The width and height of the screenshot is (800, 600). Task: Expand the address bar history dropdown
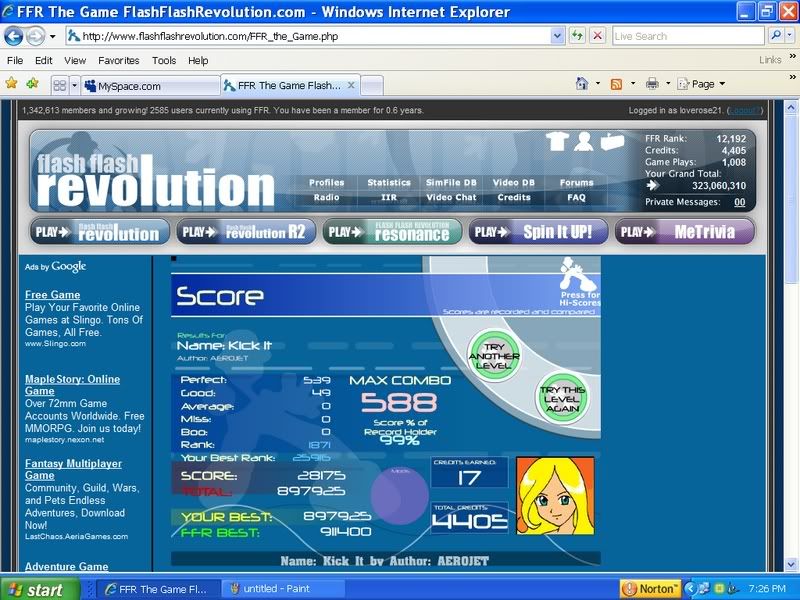click(x=558, y=36)
